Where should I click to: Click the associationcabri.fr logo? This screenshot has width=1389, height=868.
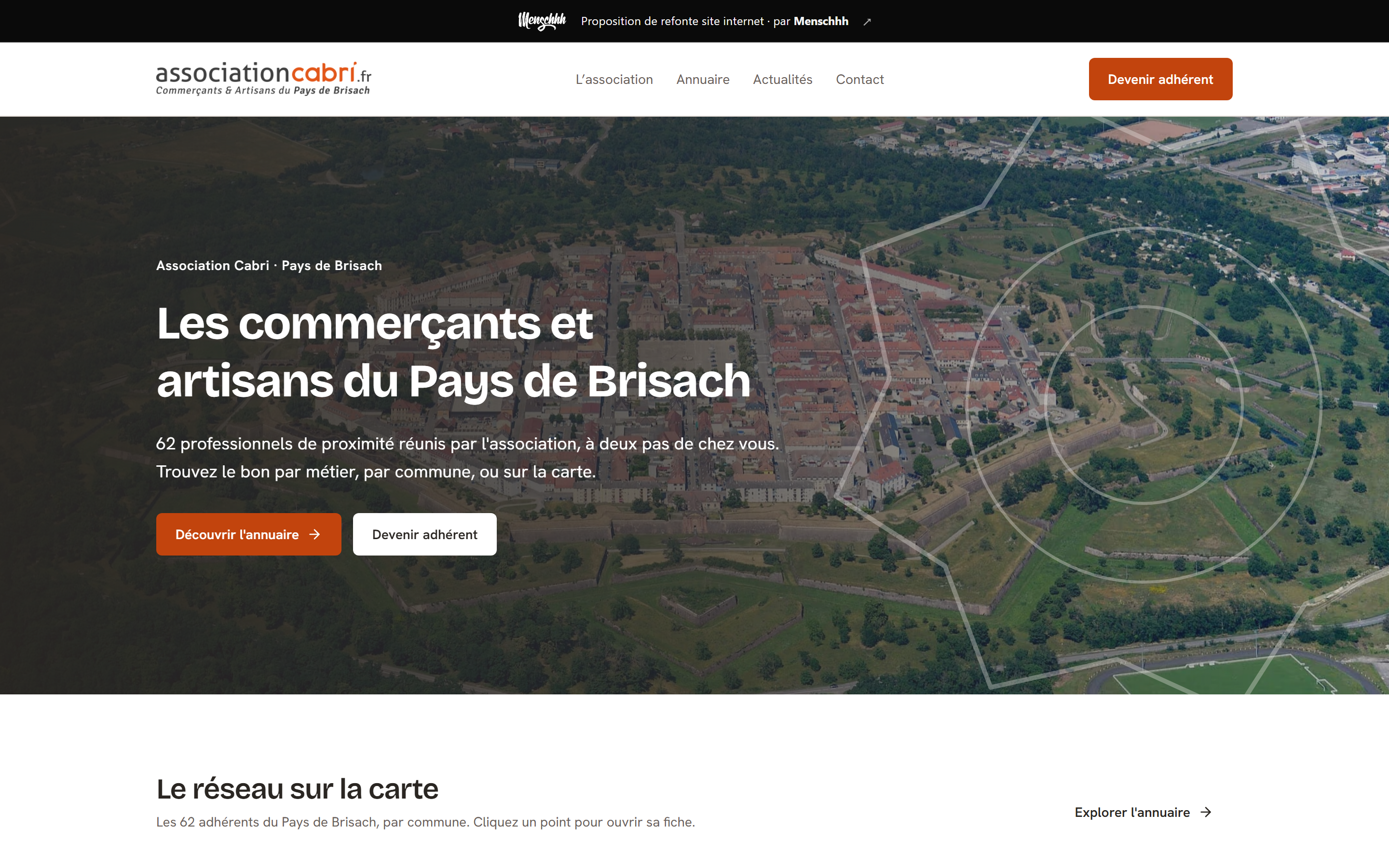coord(263,79)
